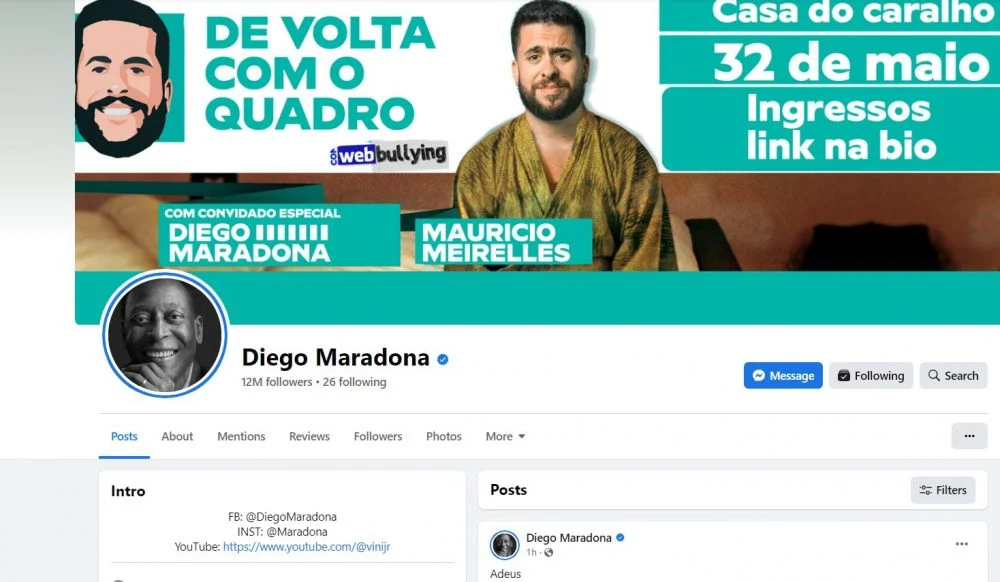Click the verified badge beside page name
Viewport: 1000px width, 582px height.
443,360
